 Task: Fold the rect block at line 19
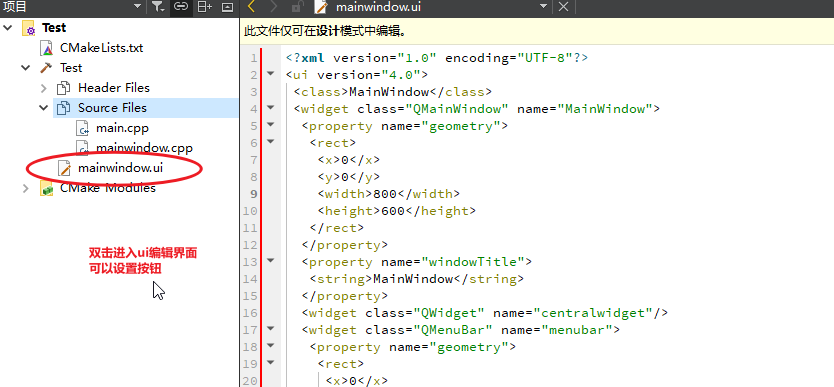click(270, 363)
